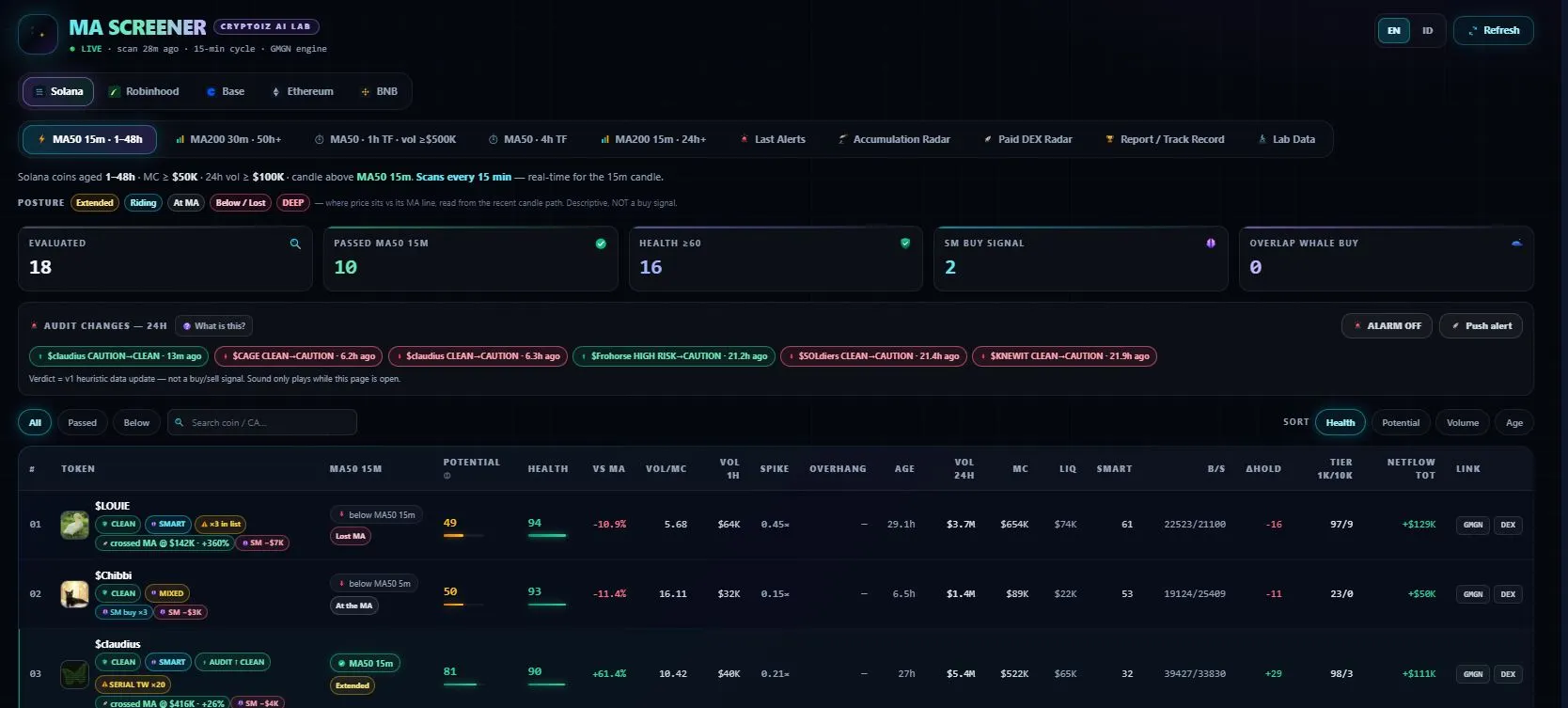Open the $claudius CAUTION→CLEAN 13m ago chip

[x=118, y=356]
